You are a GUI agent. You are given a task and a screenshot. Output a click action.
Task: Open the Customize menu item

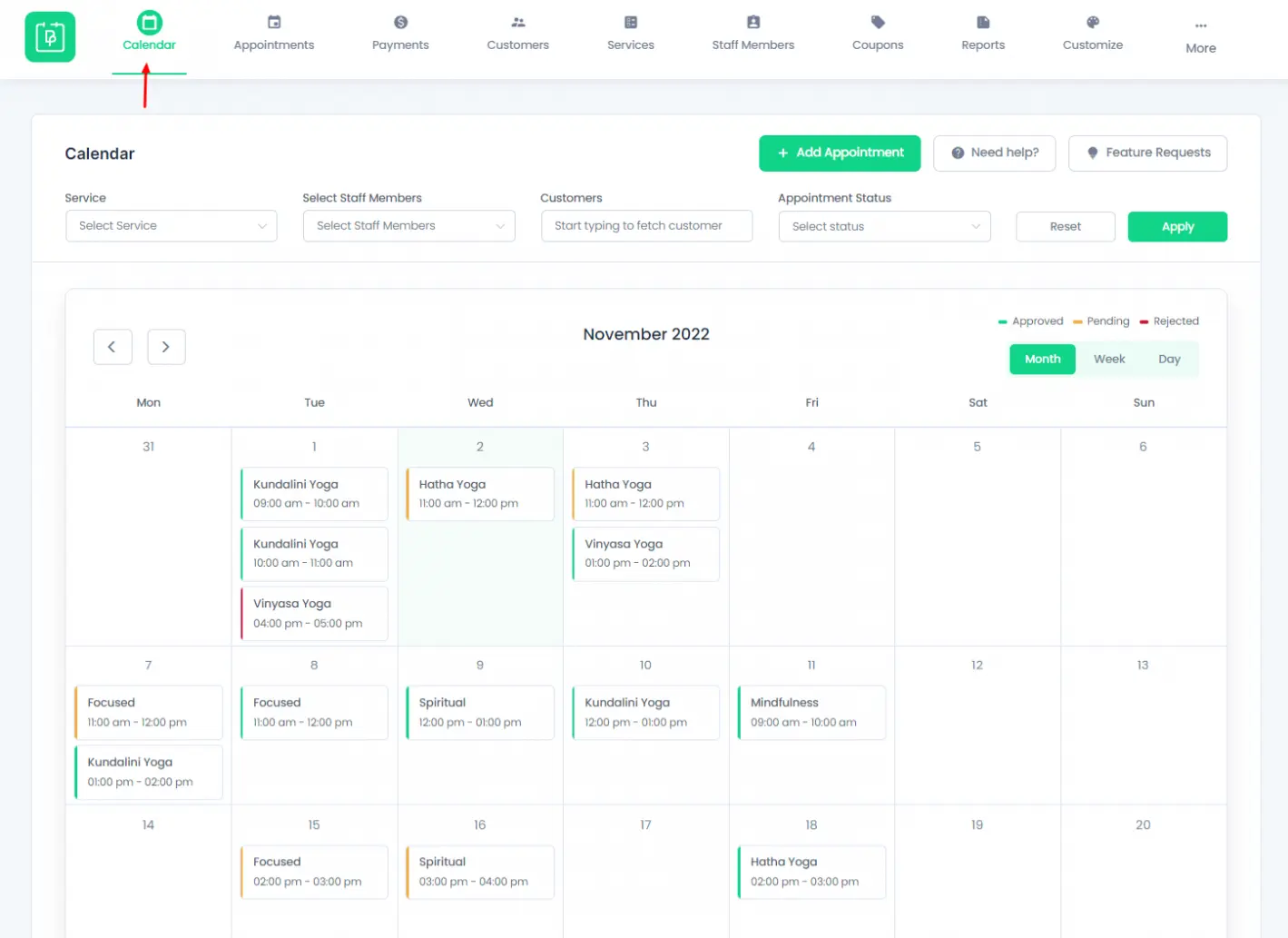[x=1093, y=44]
